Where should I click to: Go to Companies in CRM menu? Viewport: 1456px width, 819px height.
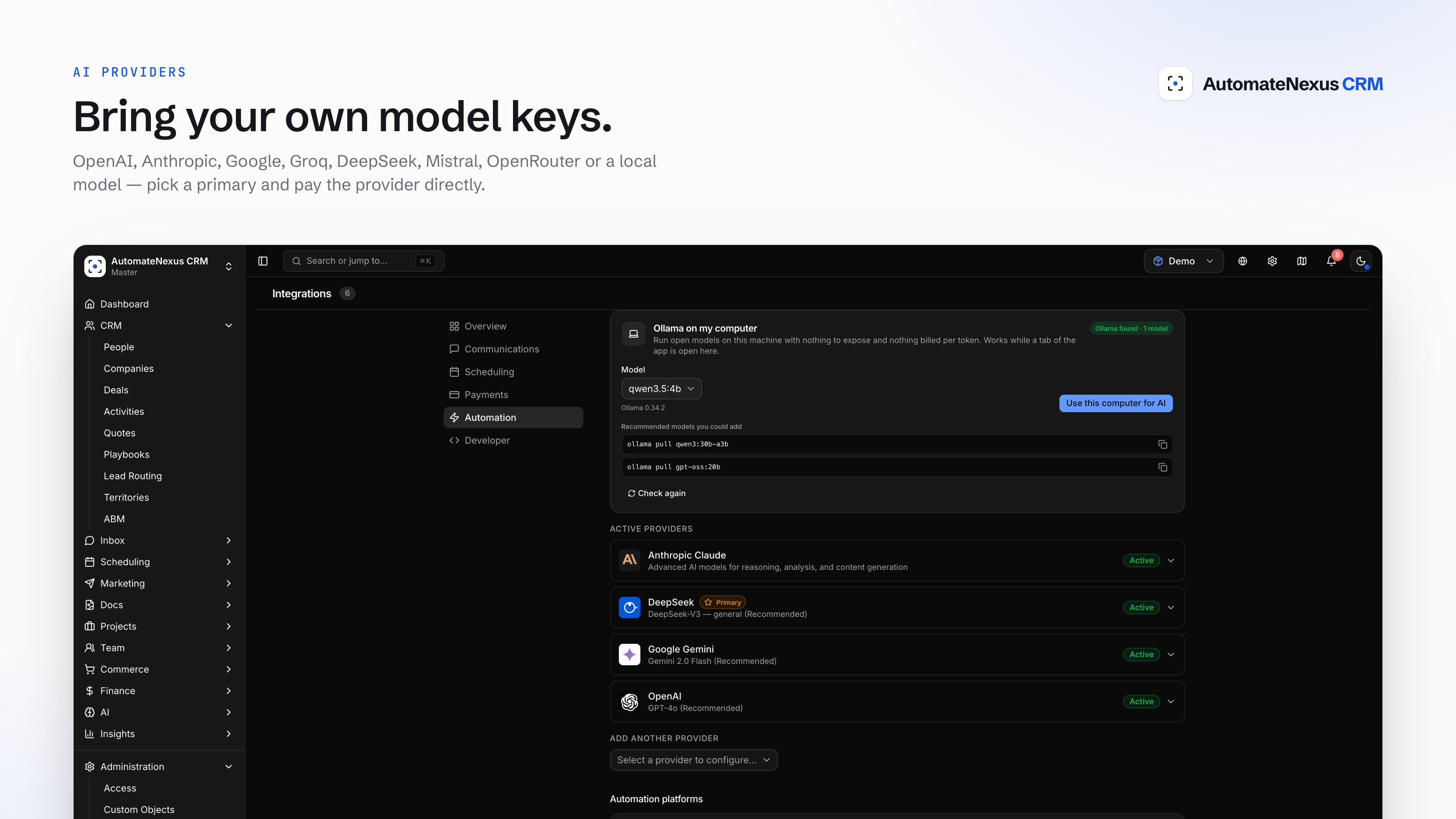click(x=128, y=369)
